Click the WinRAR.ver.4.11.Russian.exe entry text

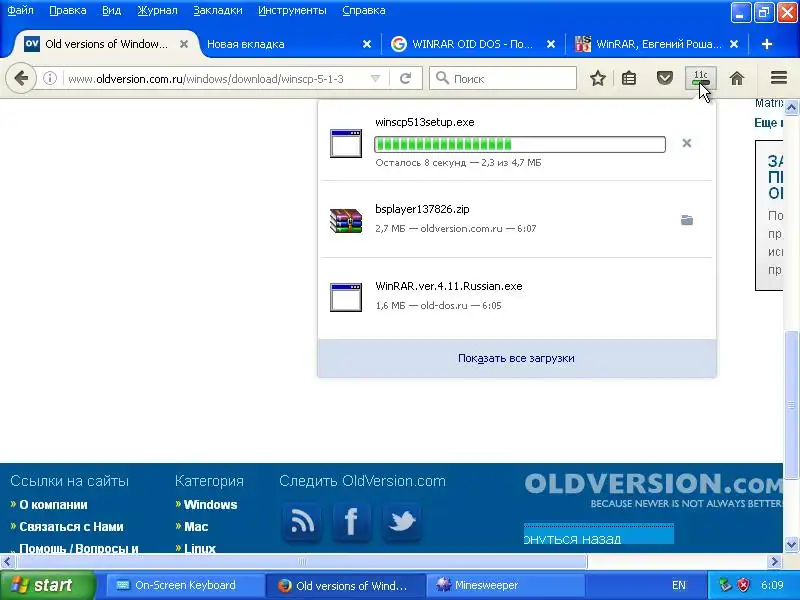click(448, 286)
